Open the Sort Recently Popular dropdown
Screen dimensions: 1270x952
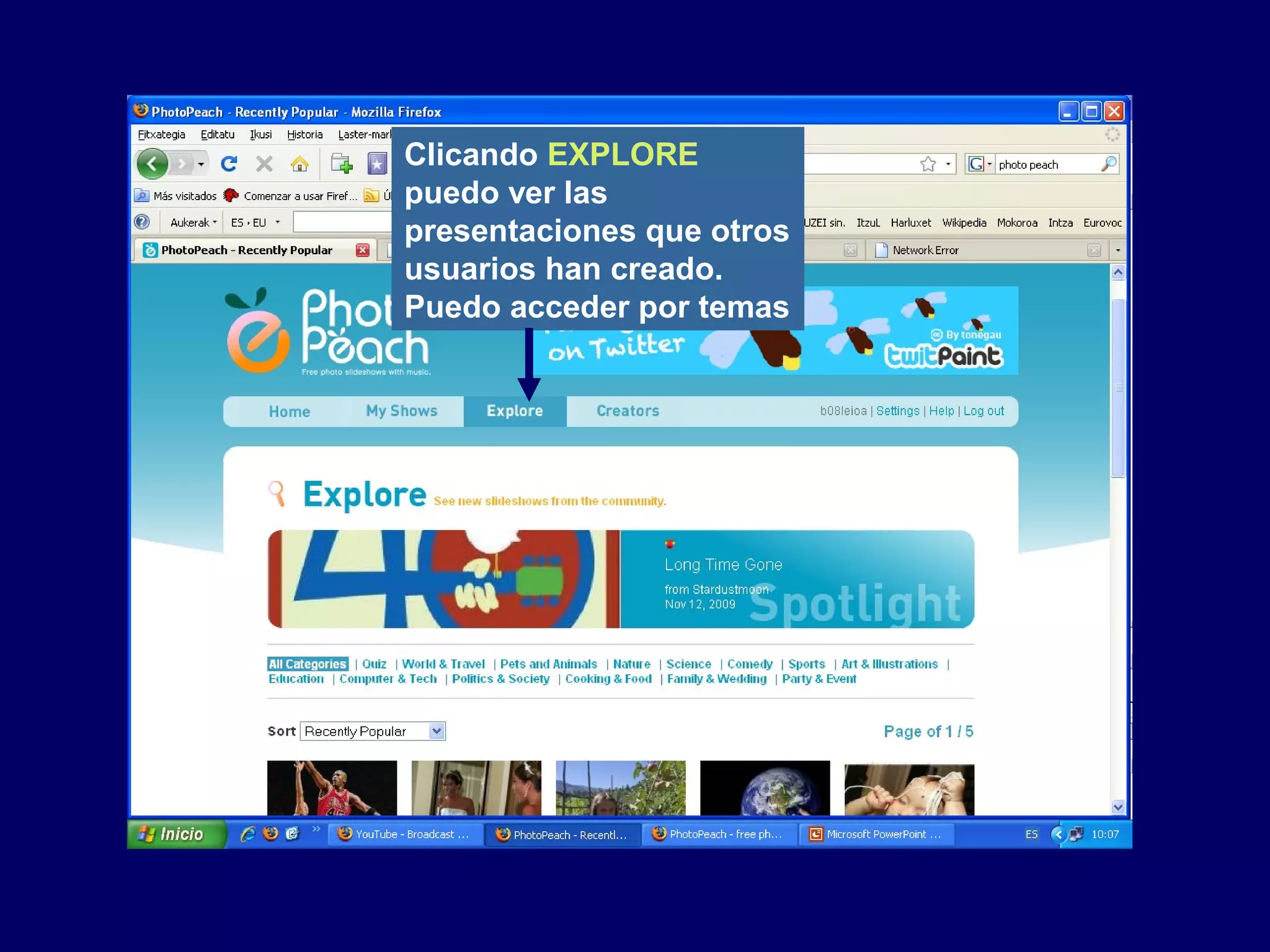click(x=373, y=731)
